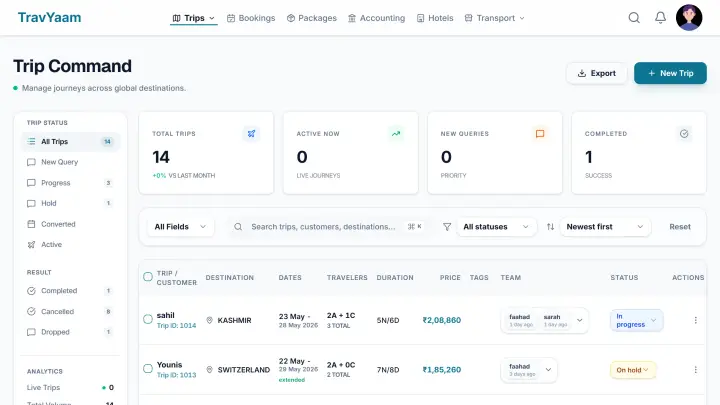
Task: Open Trip ID: 1014 link
Action: (x=176, y=326)
